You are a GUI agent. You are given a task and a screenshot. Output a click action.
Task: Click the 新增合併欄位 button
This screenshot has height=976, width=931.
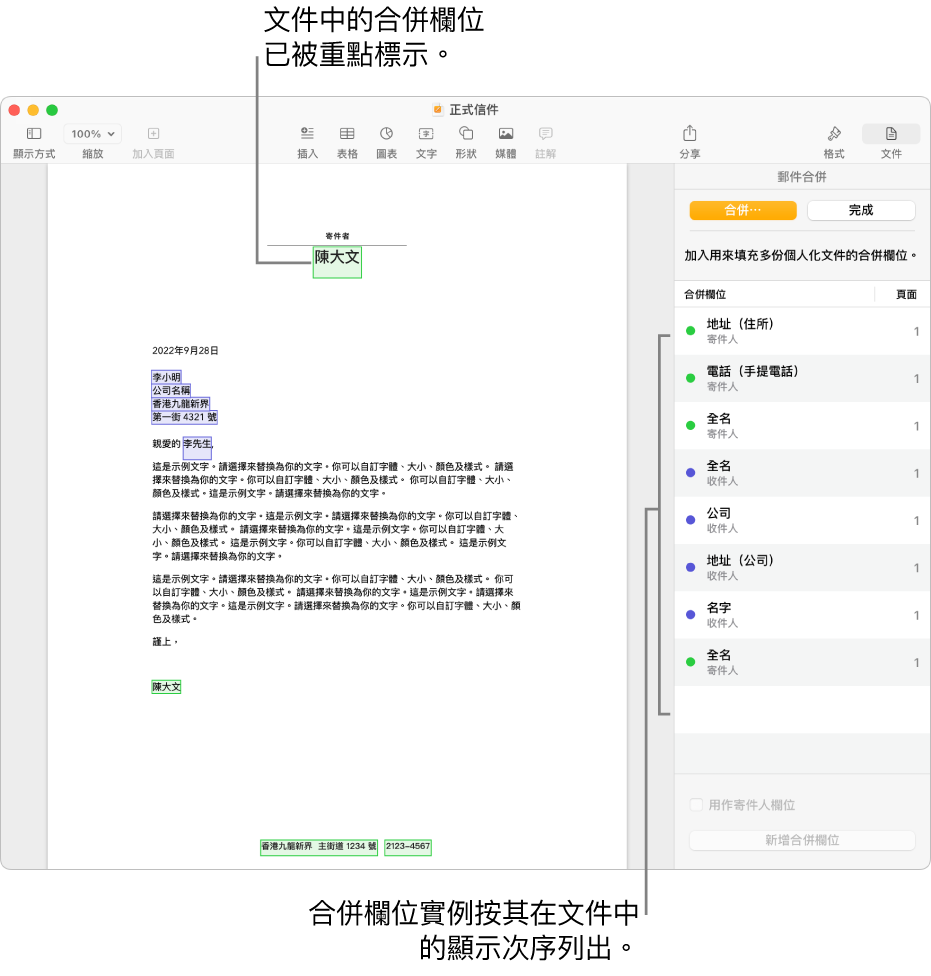tap(802, 840)
